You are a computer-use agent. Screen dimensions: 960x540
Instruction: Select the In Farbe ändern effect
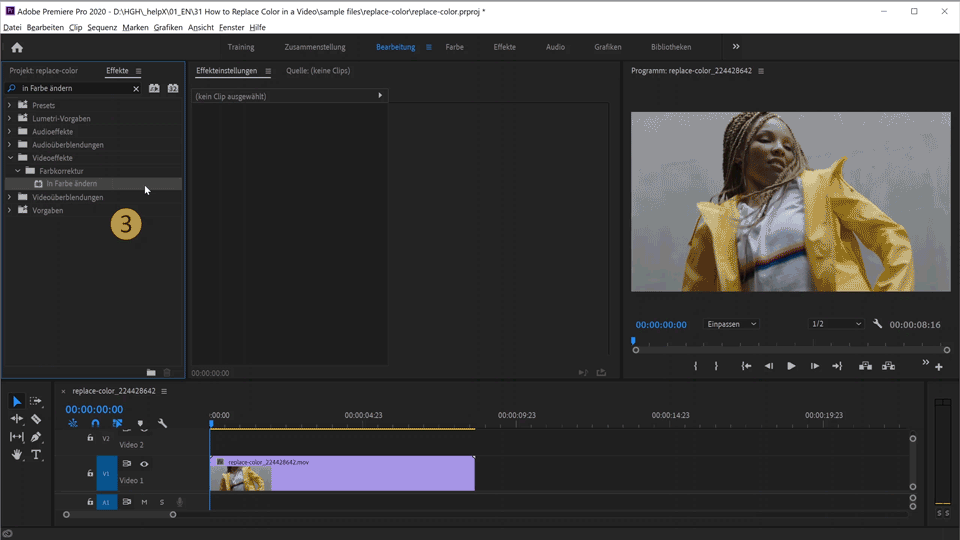(71, 184)
